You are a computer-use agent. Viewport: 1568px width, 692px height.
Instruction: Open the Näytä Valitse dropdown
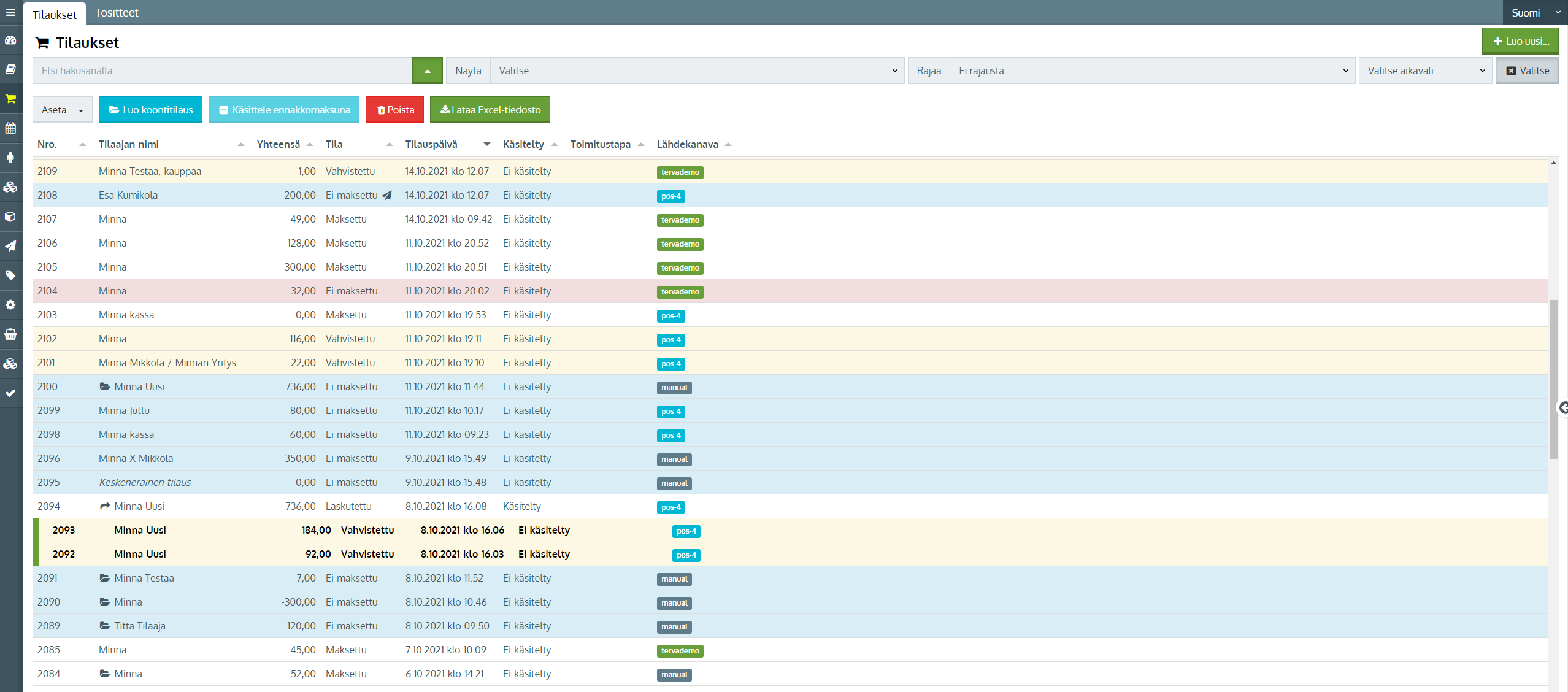click(x=697, y=71)
